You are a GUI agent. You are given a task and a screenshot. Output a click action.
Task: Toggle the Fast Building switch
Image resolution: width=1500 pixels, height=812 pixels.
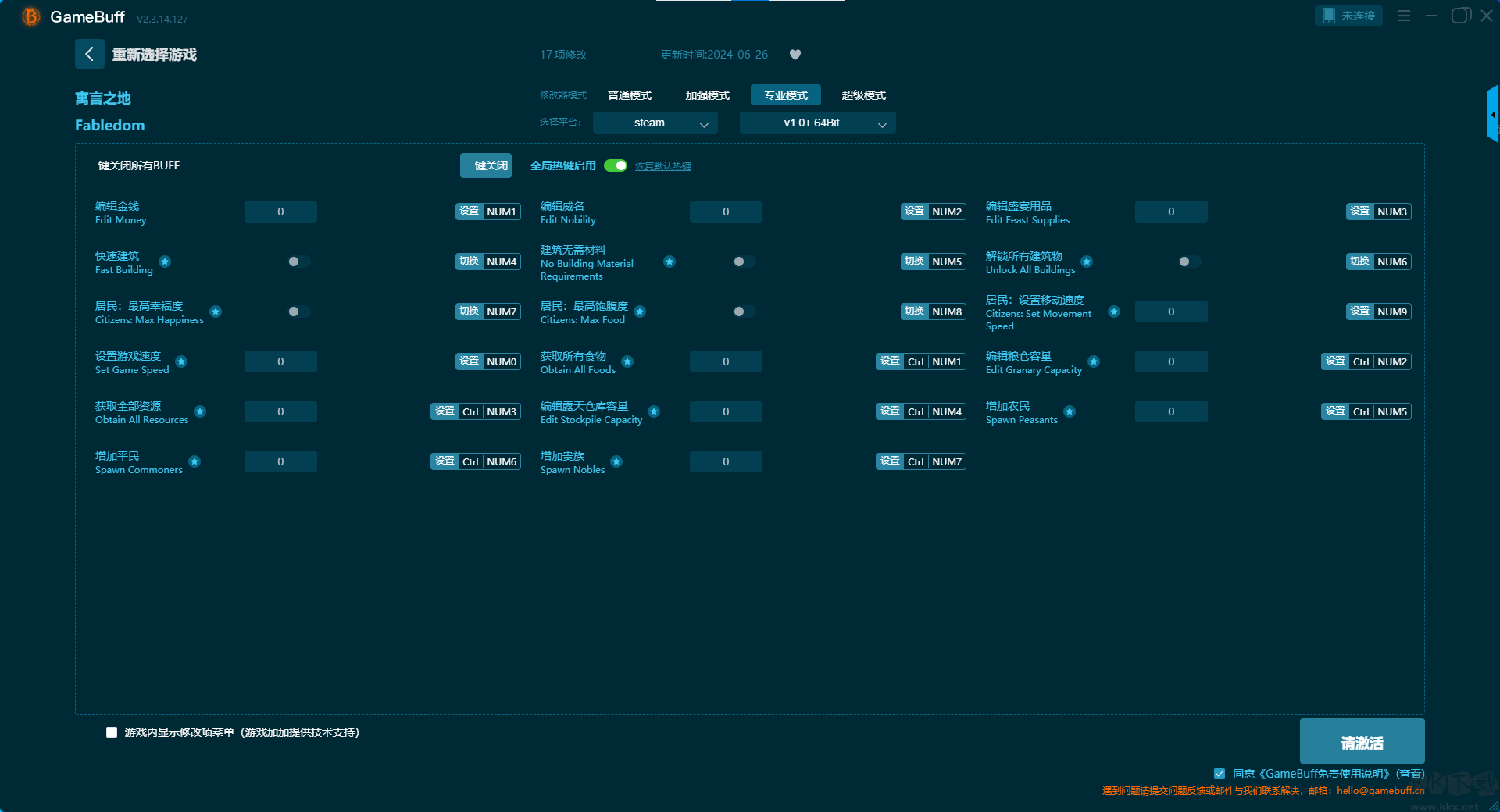pyautogui.click(x=298, y=262)
